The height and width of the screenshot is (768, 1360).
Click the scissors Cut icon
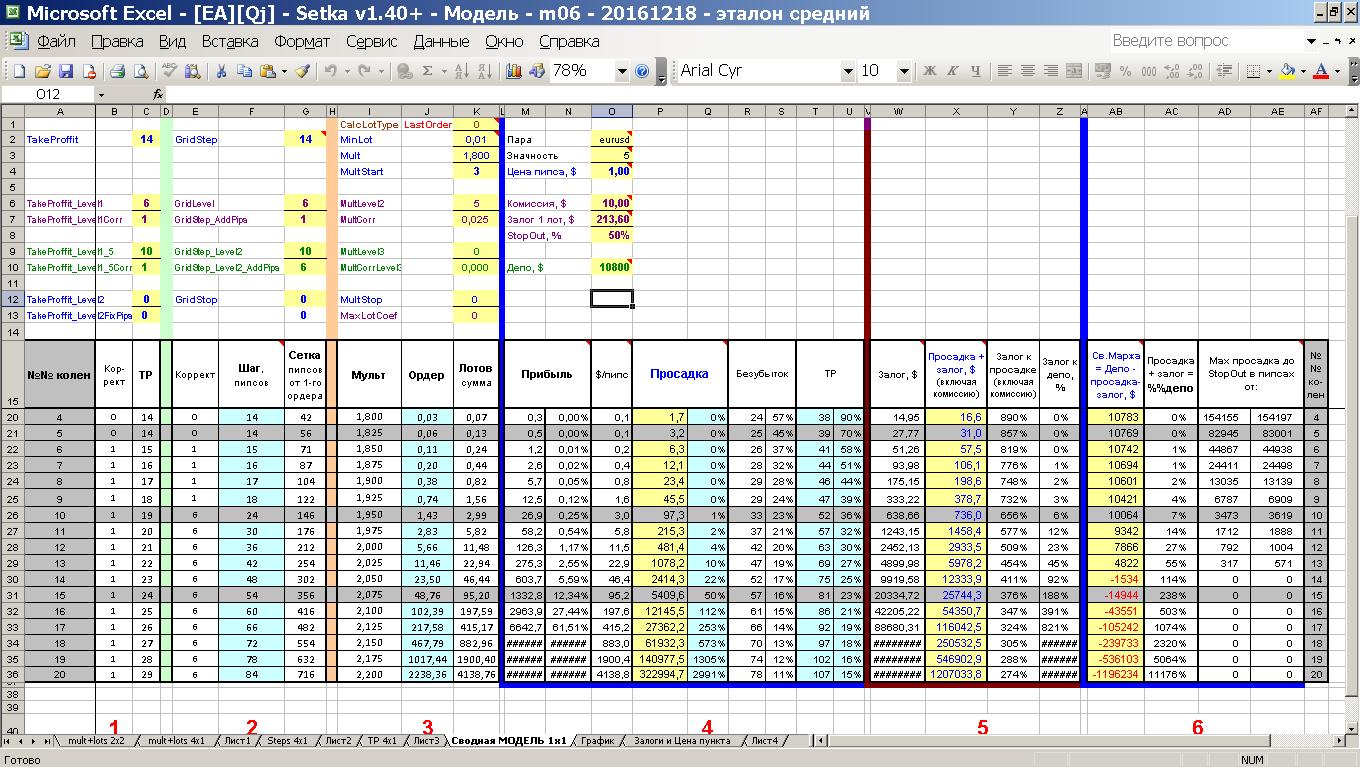[x=220, y=71]
